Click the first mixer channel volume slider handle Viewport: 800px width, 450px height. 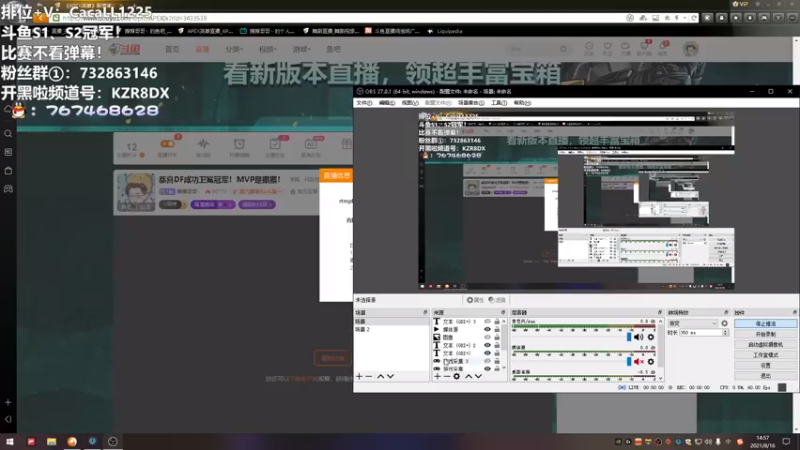629,337
